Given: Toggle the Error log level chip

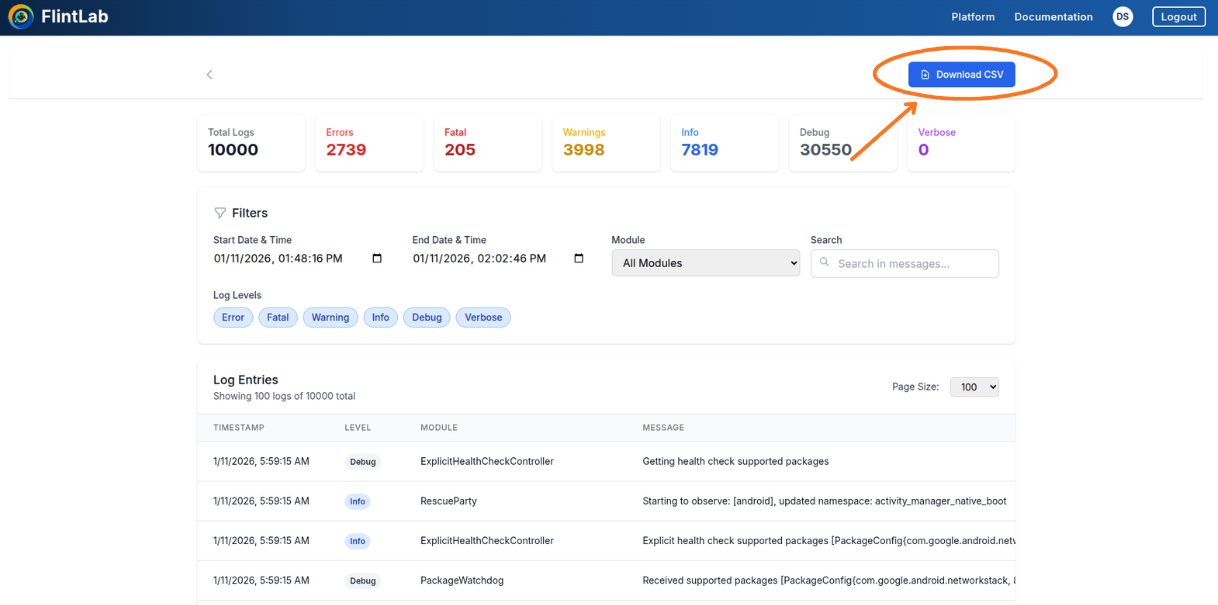Looking at the screenshot, I should pos(233,317).
